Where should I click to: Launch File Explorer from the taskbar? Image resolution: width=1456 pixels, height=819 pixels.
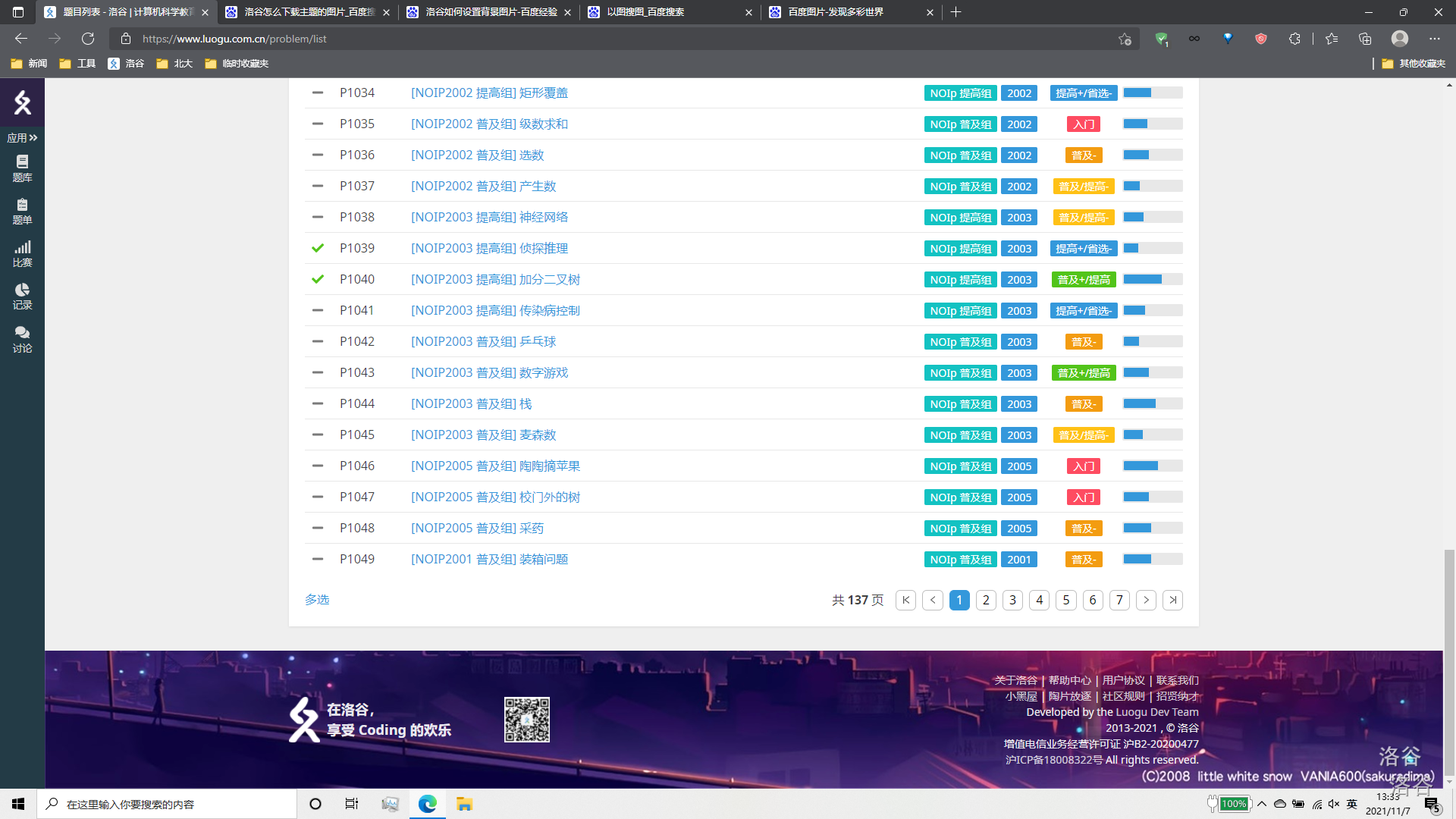coord(464,804)
